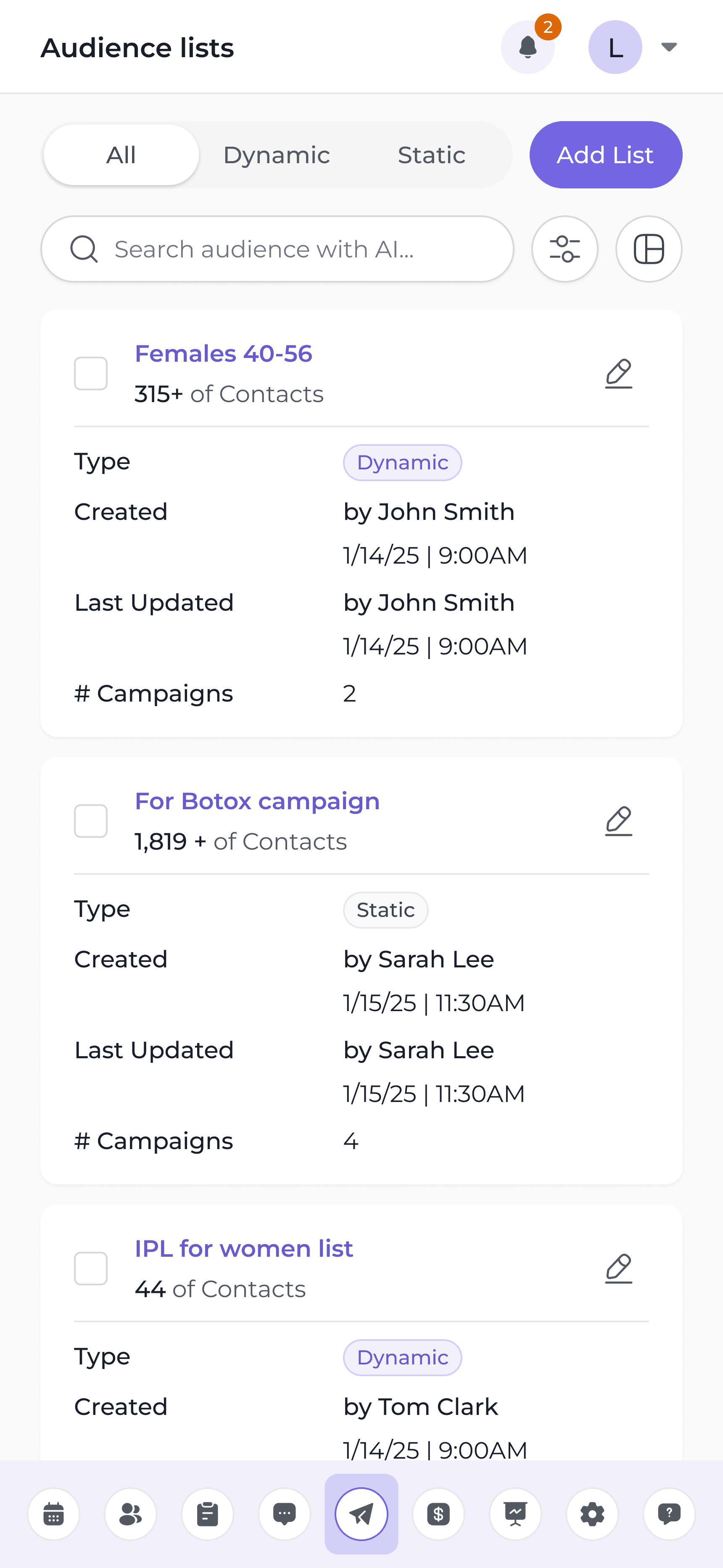The image size is (723, 1568).
Task: Expand the profile dropdown next to avatar
Action: tap(668, 47)
